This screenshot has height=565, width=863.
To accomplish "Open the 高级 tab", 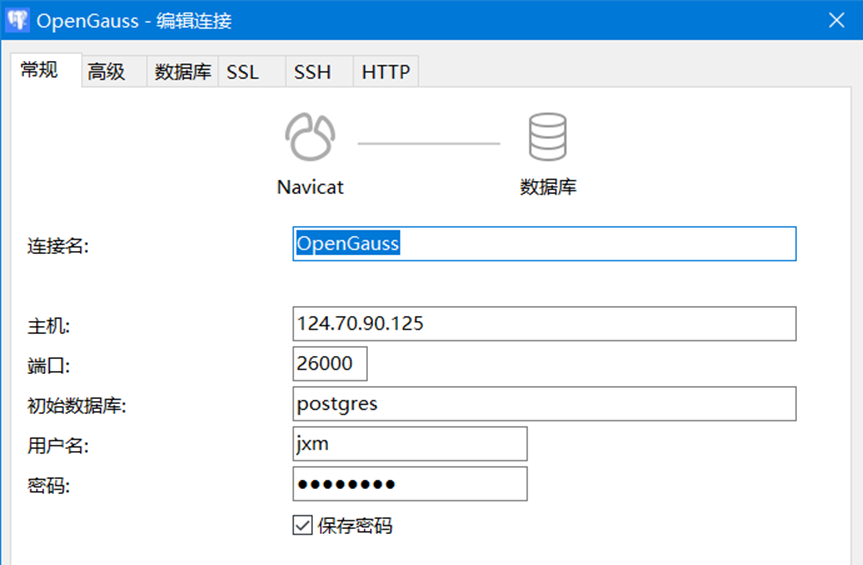I will click(114, 72).
